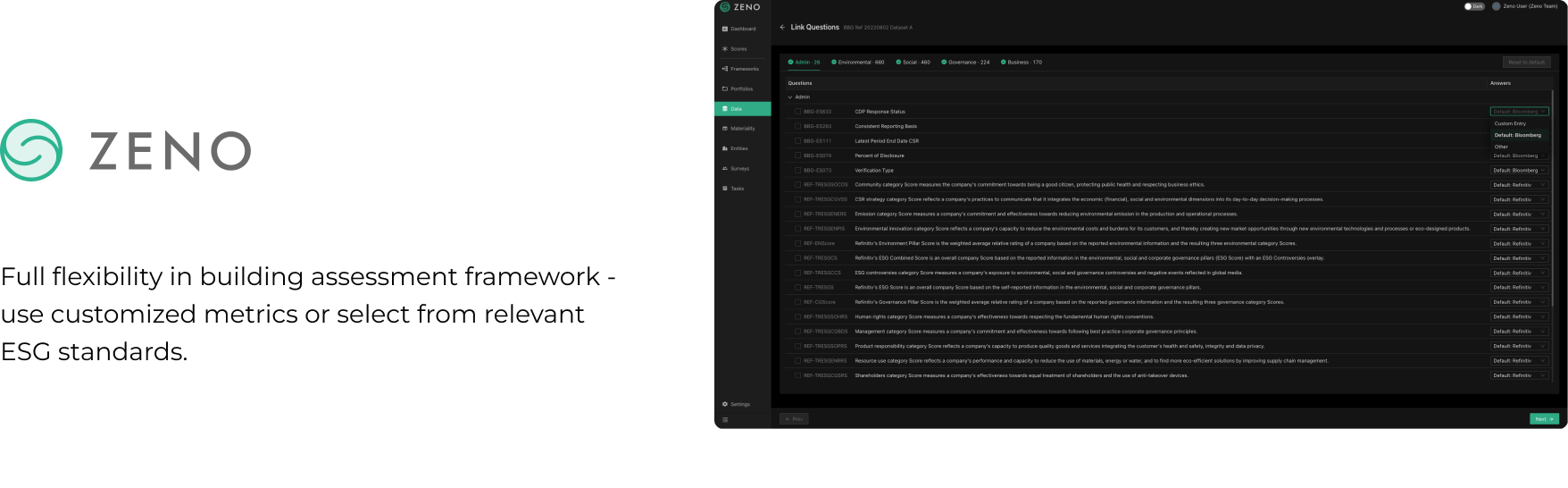Screen dimensions: 1568x488
Task: Open the Portfolios folder icon
Action: pos(725,88)
